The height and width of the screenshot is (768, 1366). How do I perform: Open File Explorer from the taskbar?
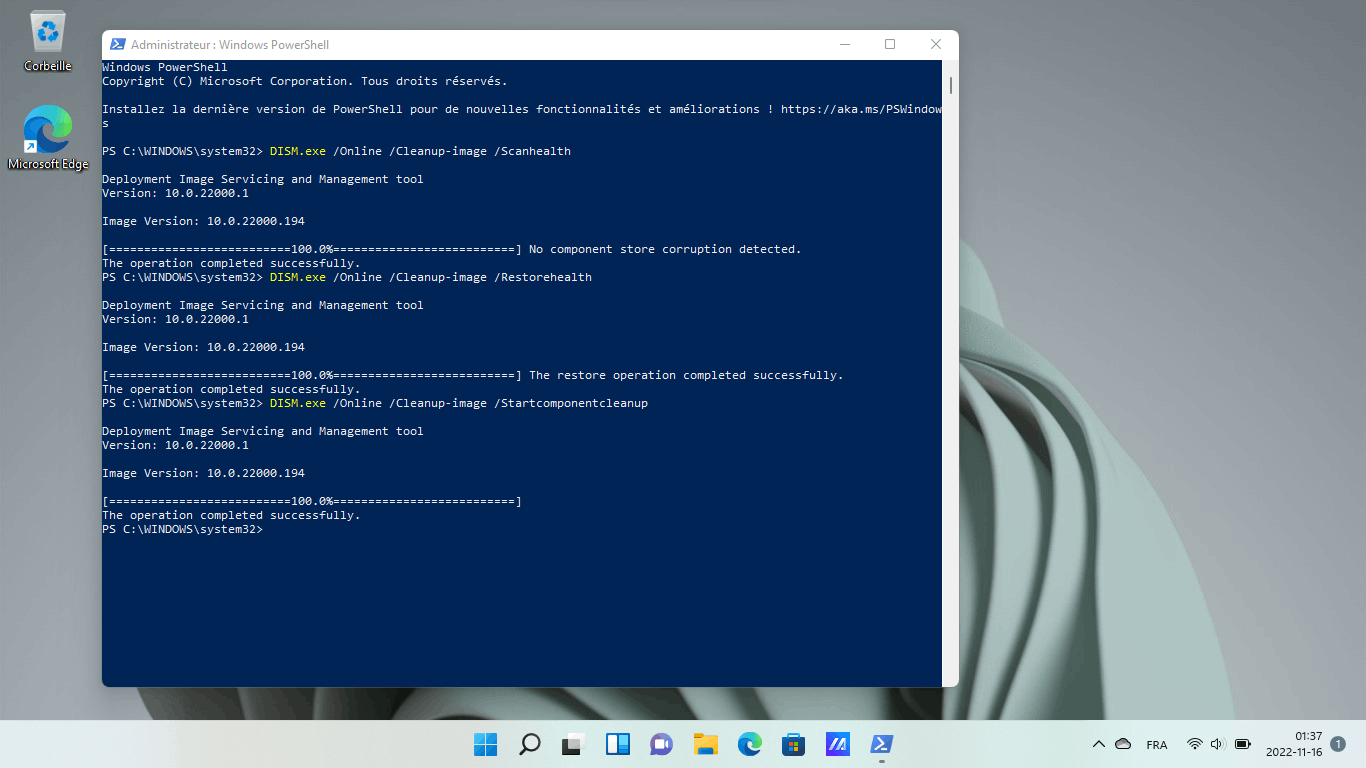(x=706, y=744)
